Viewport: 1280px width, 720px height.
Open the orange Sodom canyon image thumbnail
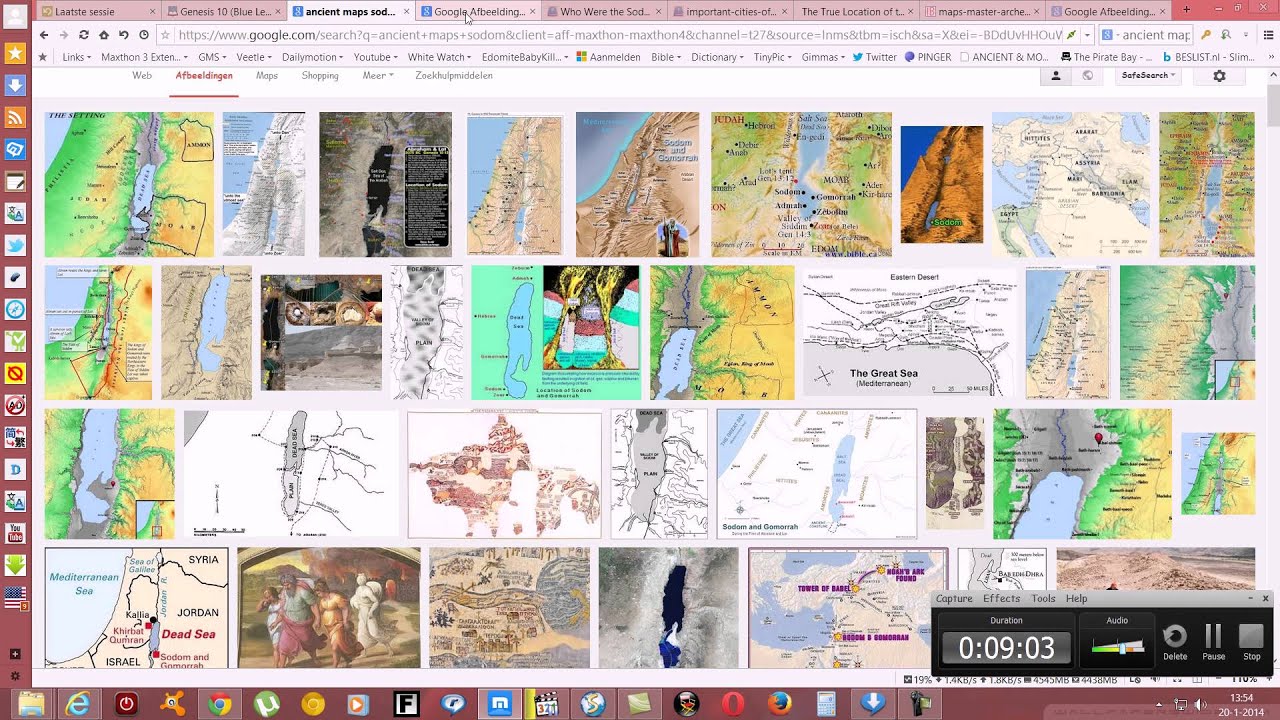[941, 185]
